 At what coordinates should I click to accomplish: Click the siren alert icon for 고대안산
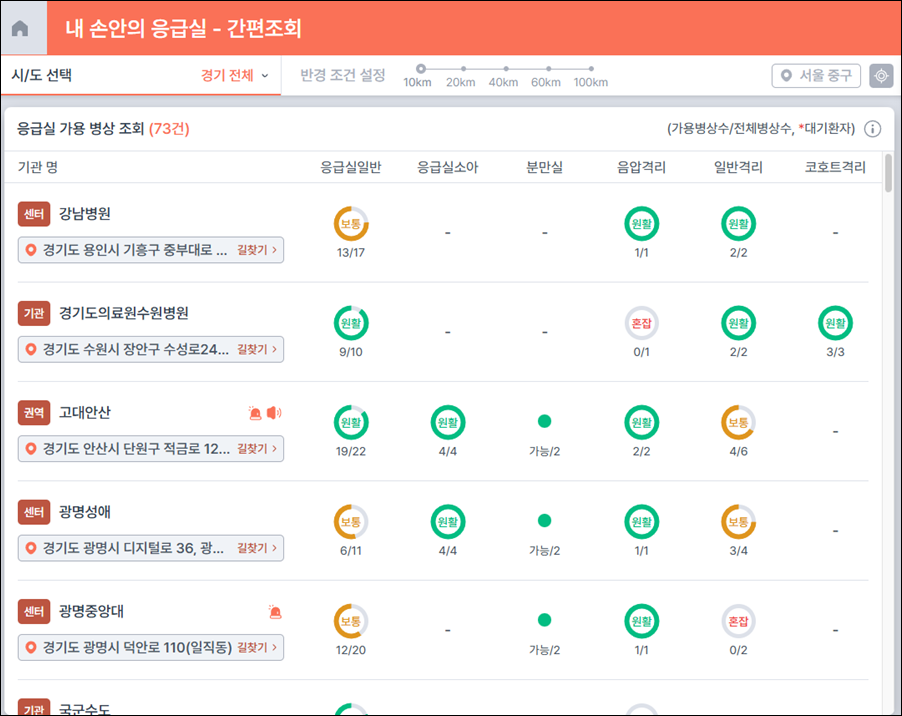point(255,413)
